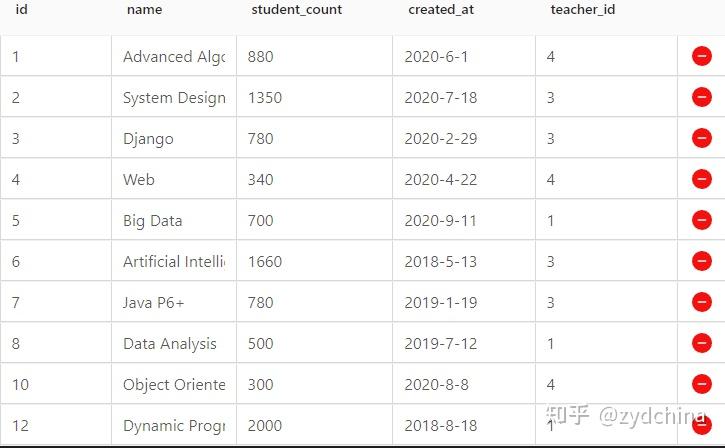Viewport: 725px width, 448px height.
Task: Select the teacher_id column header
Action: coord(583,10)
